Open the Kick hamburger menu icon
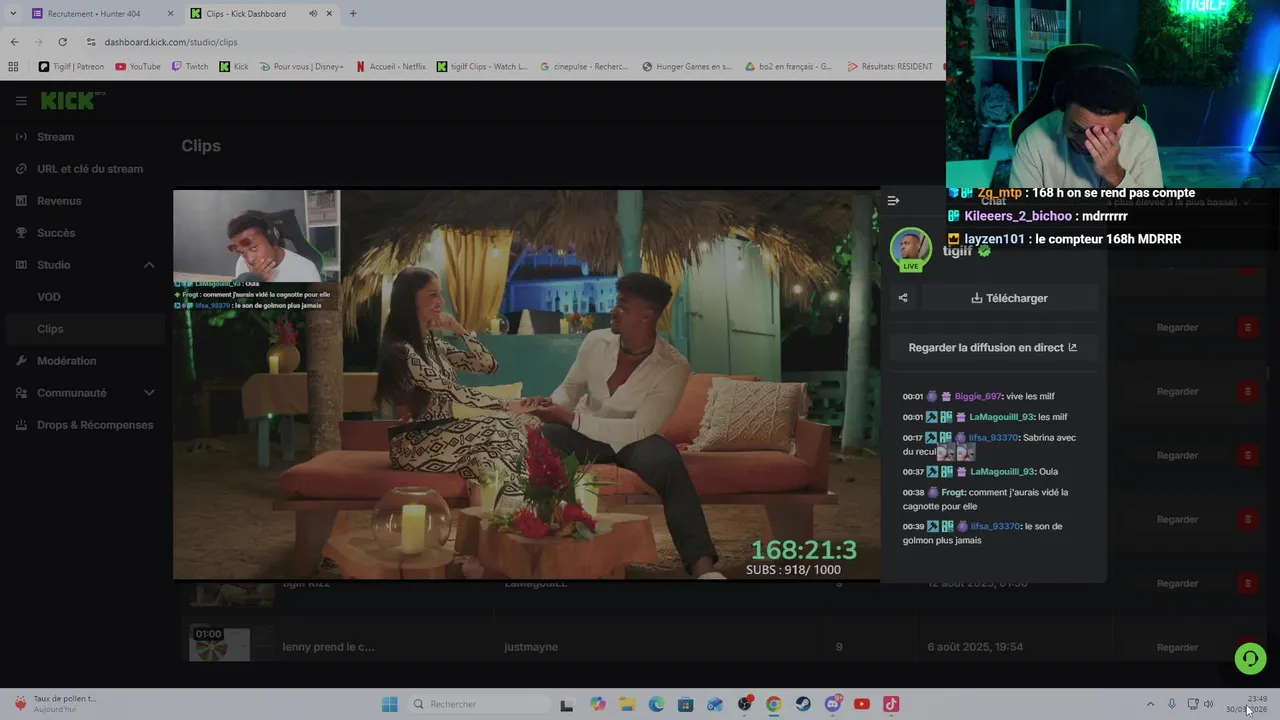 point(21,101)
